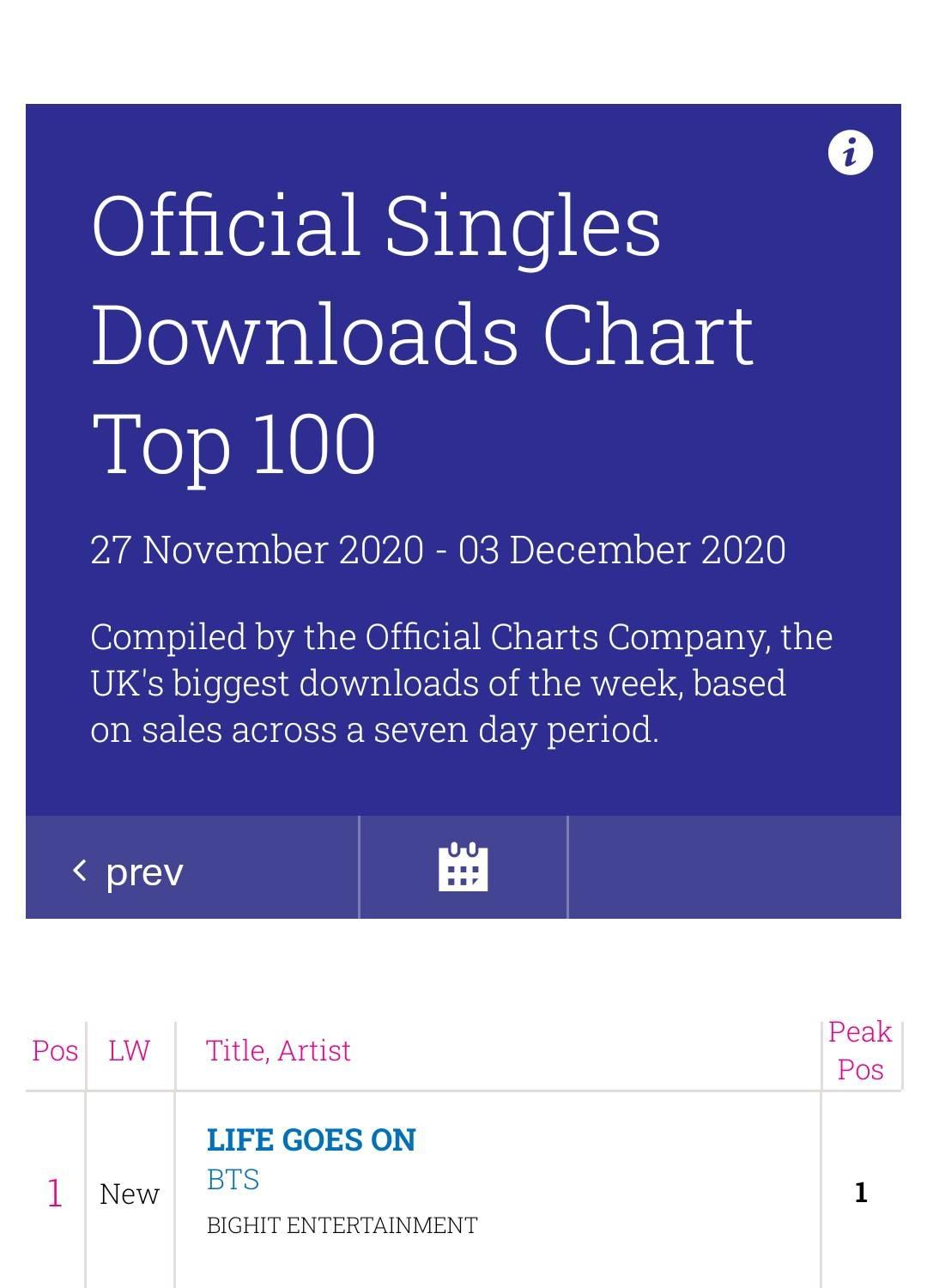Click the BIGHIT ENTERTAINMENT label text
This screenshot has height=1288, width=927.
342,1225
